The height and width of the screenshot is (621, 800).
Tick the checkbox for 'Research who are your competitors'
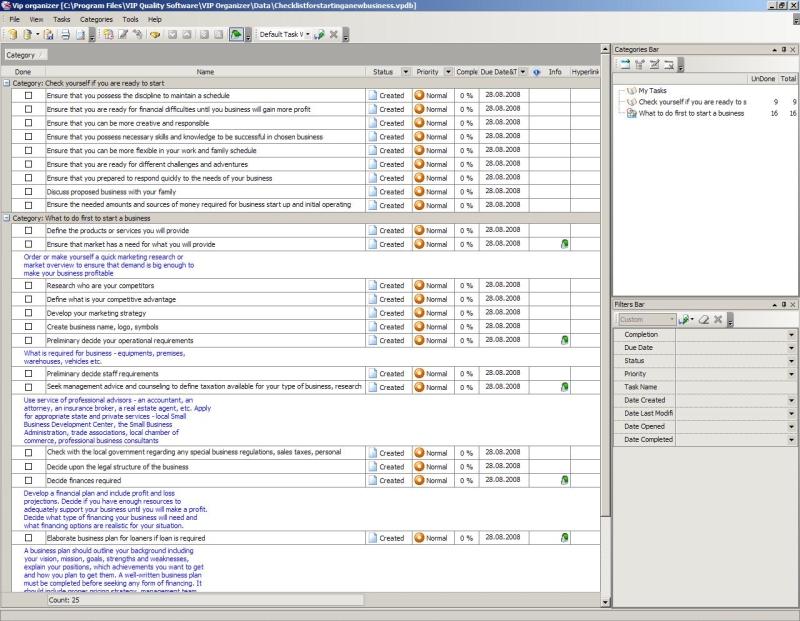[29, 286]
